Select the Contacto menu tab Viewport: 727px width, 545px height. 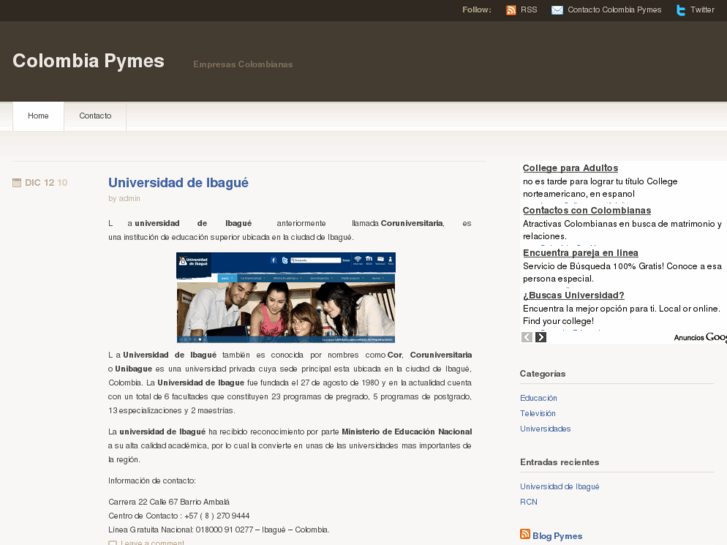coord(95,116)
